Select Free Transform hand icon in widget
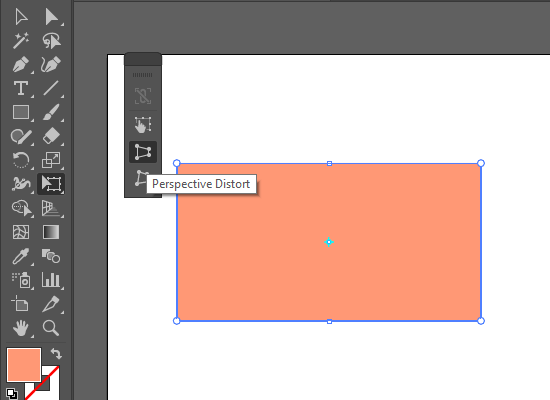Viewport: 550px width, 400px height. 142,125
